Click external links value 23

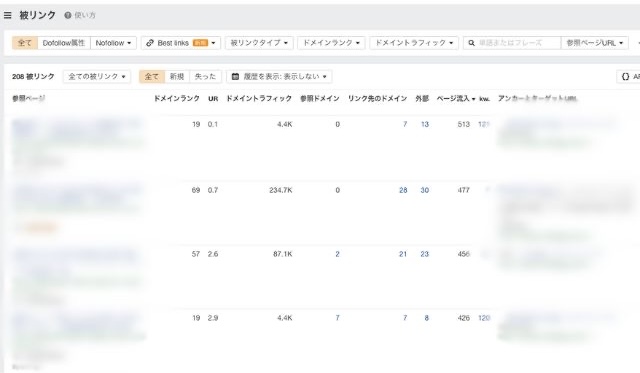424,254
